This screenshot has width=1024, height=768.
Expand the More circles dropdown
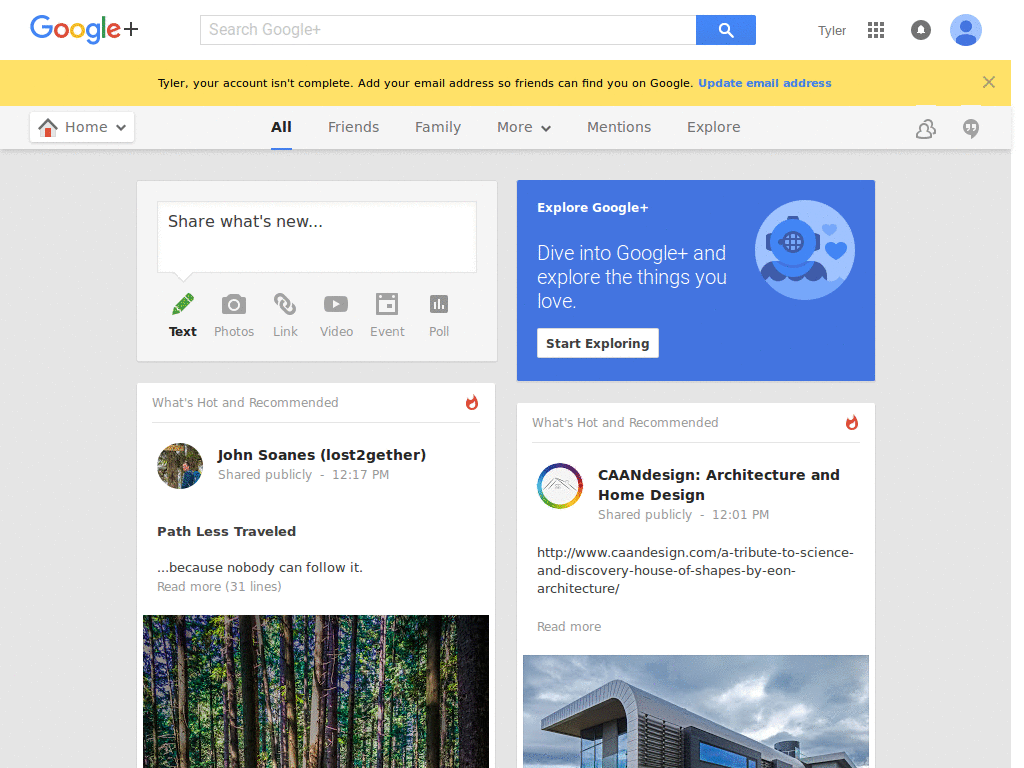coord(524,127)
